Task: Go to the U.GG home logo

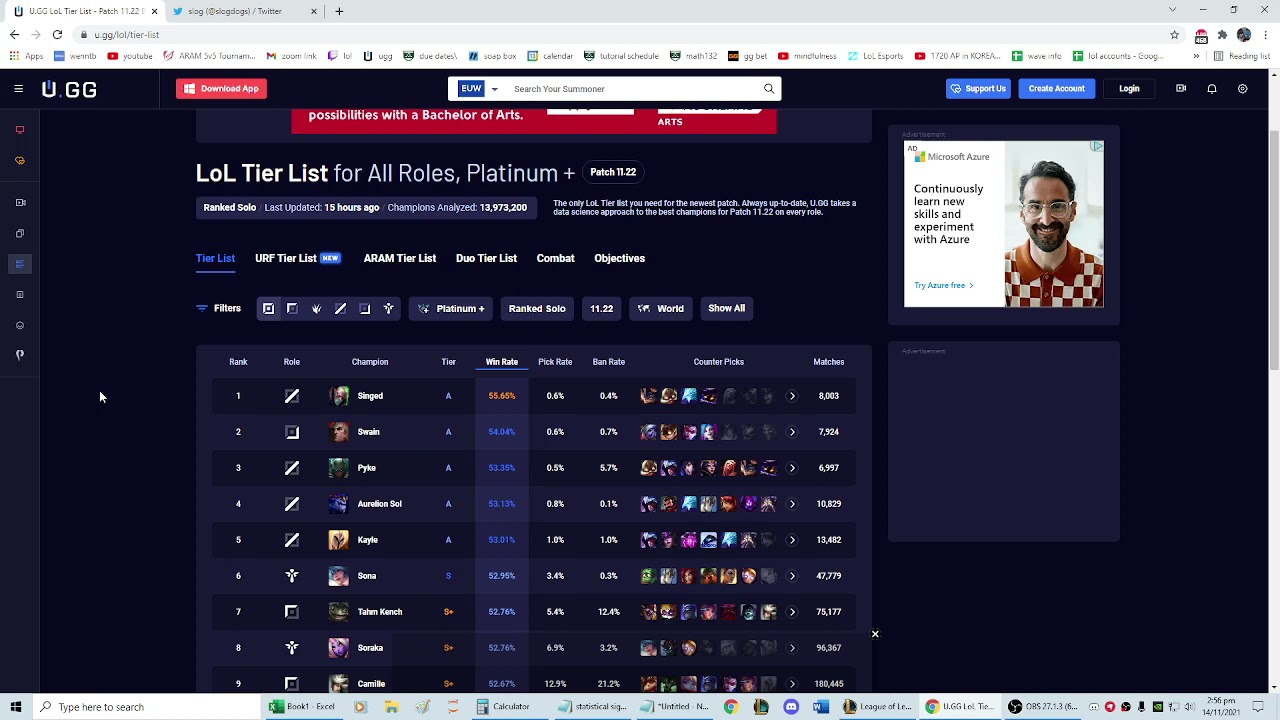Action: 69,89
